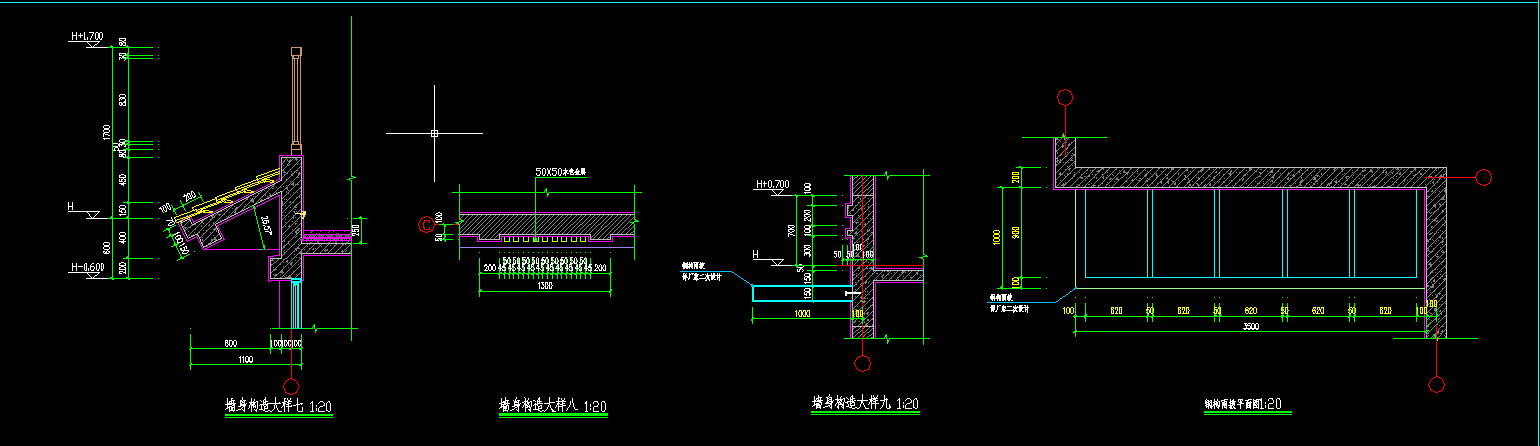1540x446 pixels.
Task: Select the 3500 overall dimension text
Action: pyautogui.click(x=1251, y=328)
